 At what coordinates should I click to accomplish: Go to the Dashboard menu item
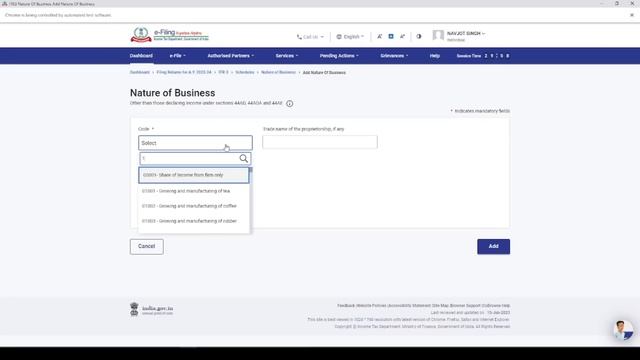141,56
